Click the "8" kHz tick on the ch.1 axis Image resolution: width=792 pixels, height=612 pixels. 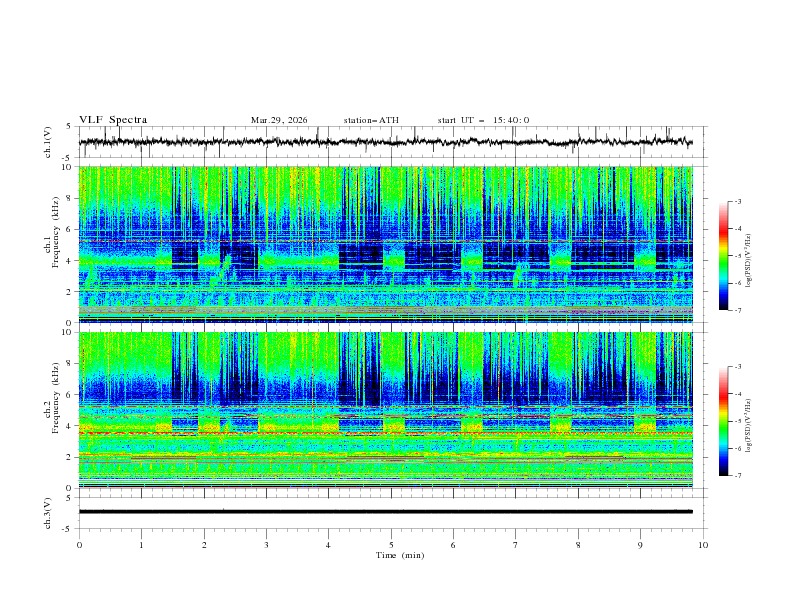pos(70,198)
